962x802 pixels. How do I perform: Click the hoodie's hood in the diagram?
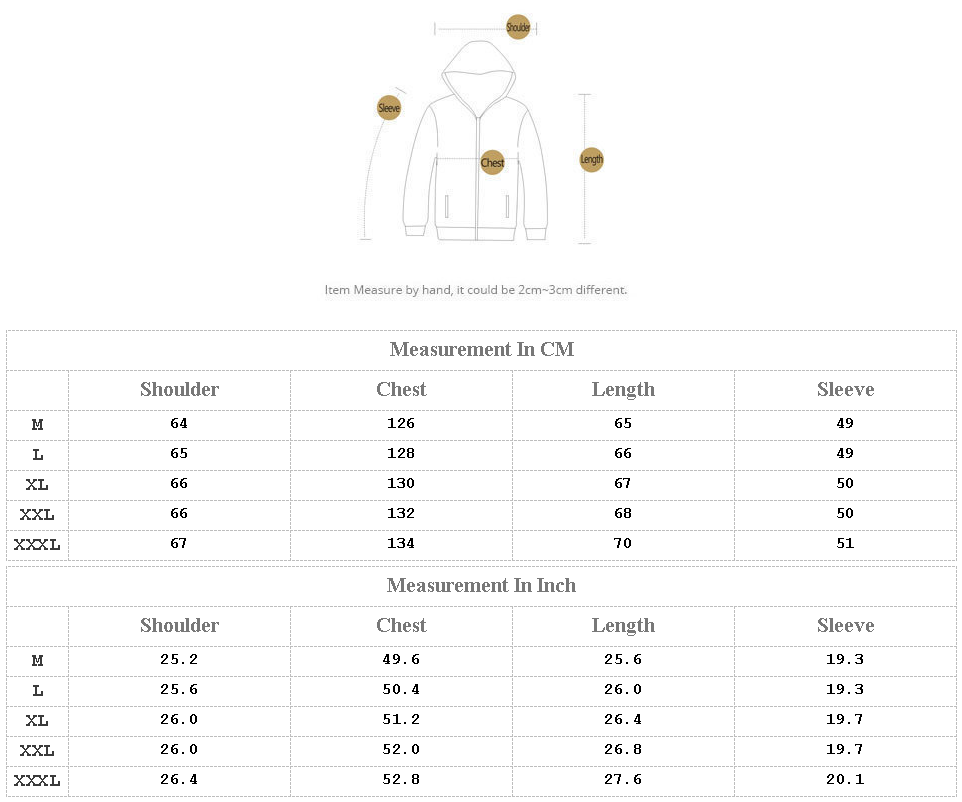pos(478,65)
